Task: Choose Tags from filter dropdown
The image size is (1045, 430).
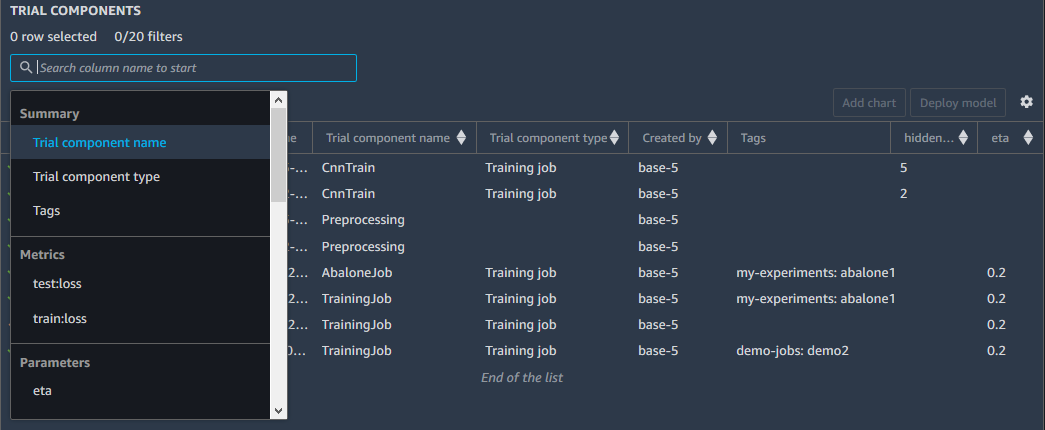Action: [x=47, y=211]
